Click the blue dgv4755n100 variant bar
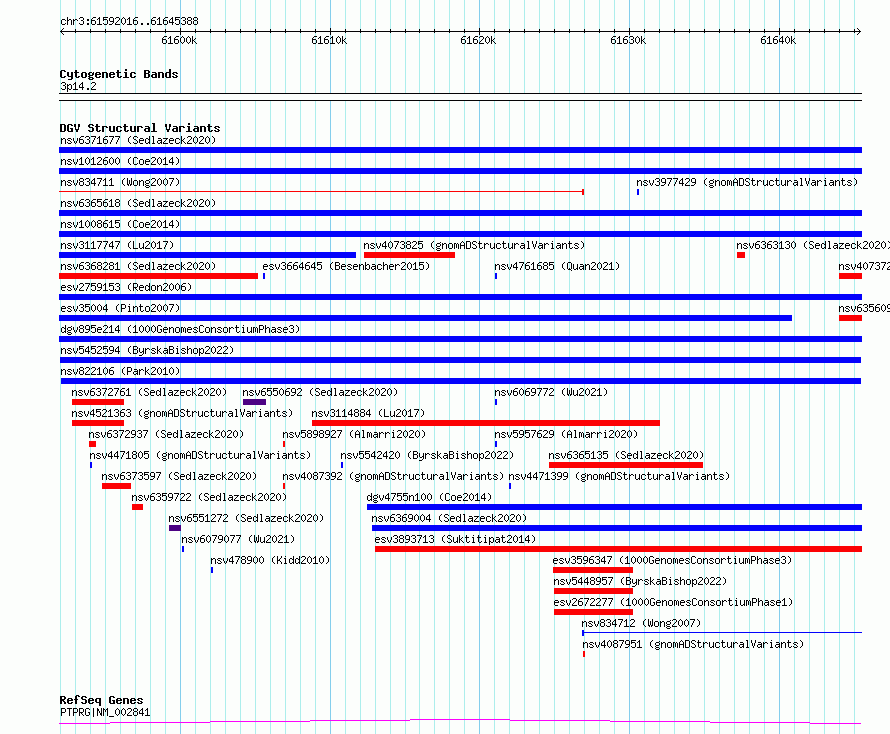Image resolution: width=890 pixels, height=734 pixels. 615,507
